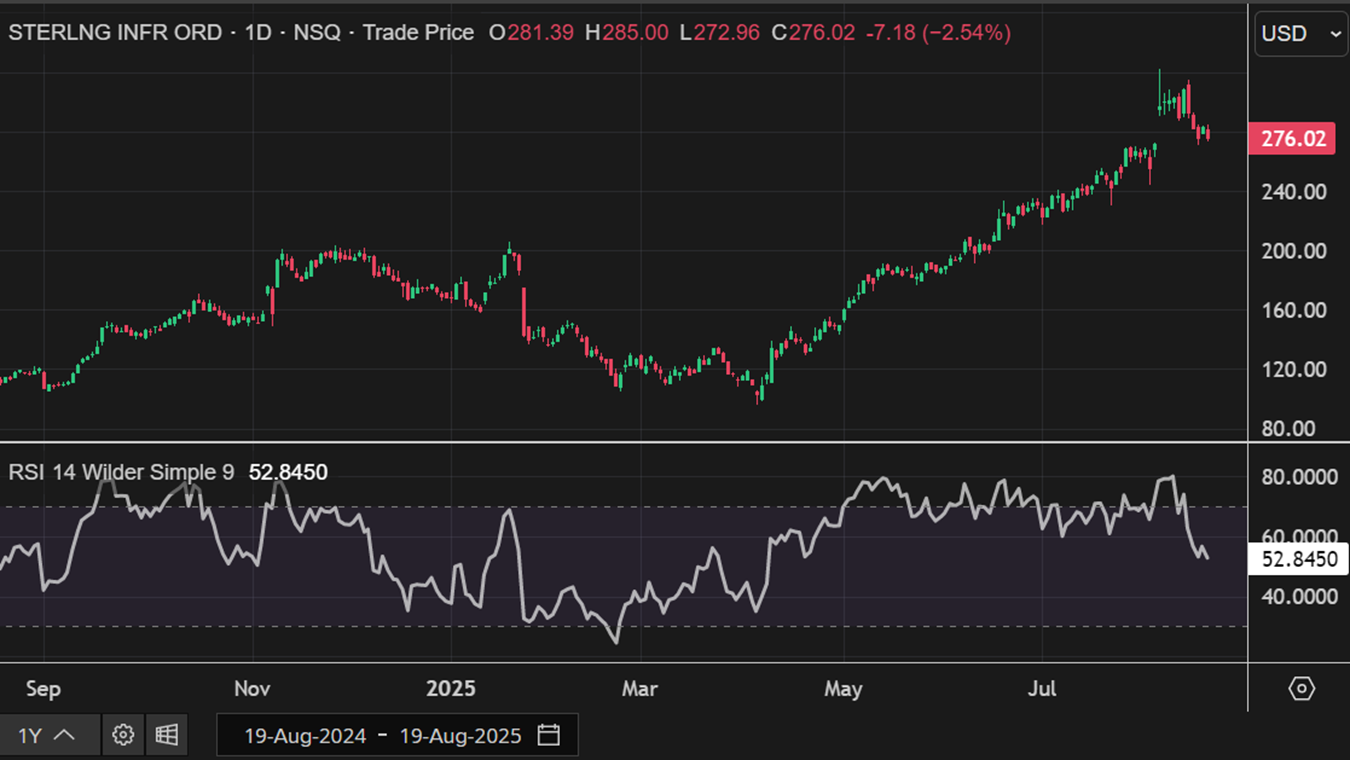This screenshot has width=1350, height=760.
Task: Open the USD currency dropdown
Action: click(x=1301, y=33)
